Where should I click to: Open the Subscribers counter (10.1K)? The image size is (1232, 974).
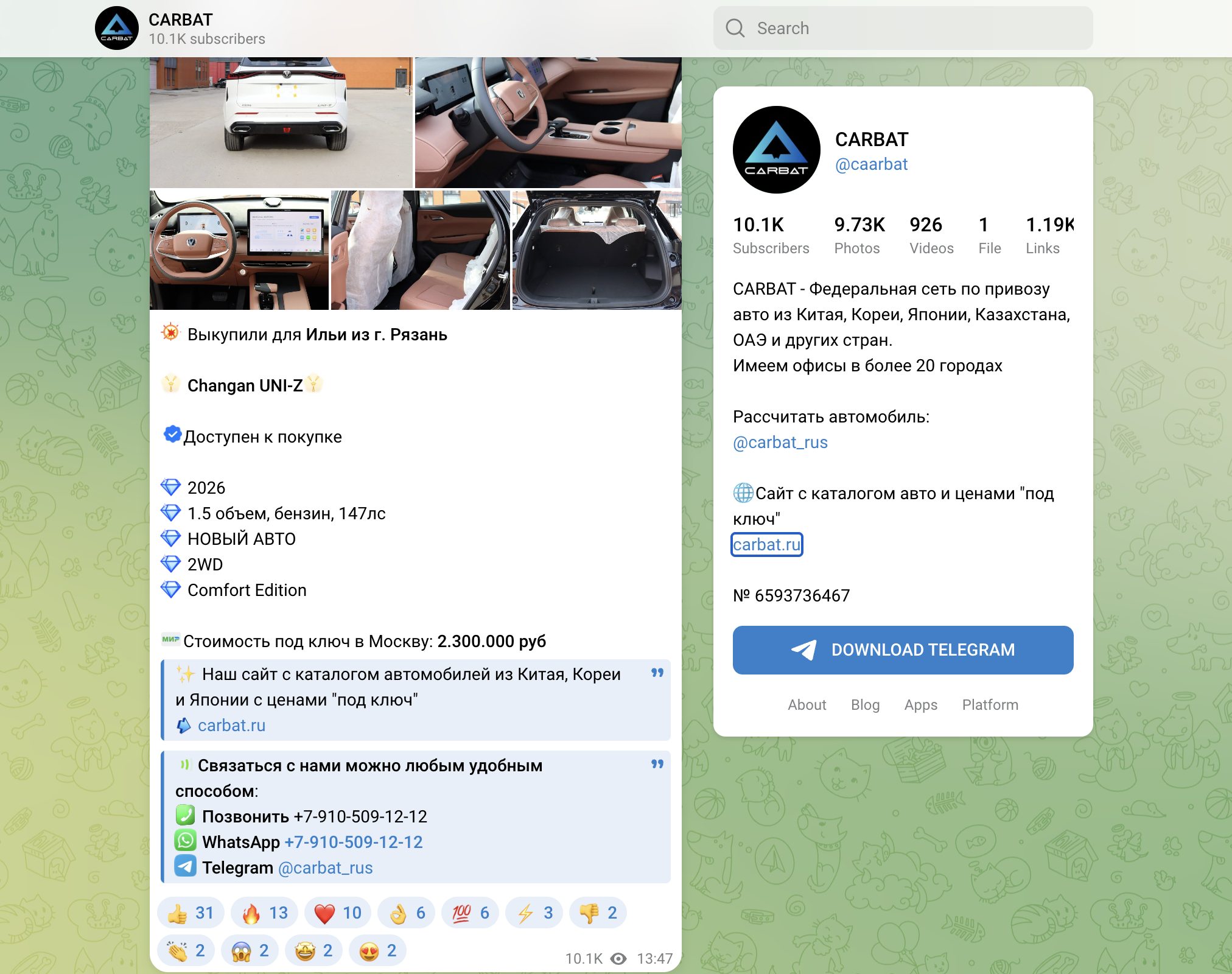click(771, 235)
